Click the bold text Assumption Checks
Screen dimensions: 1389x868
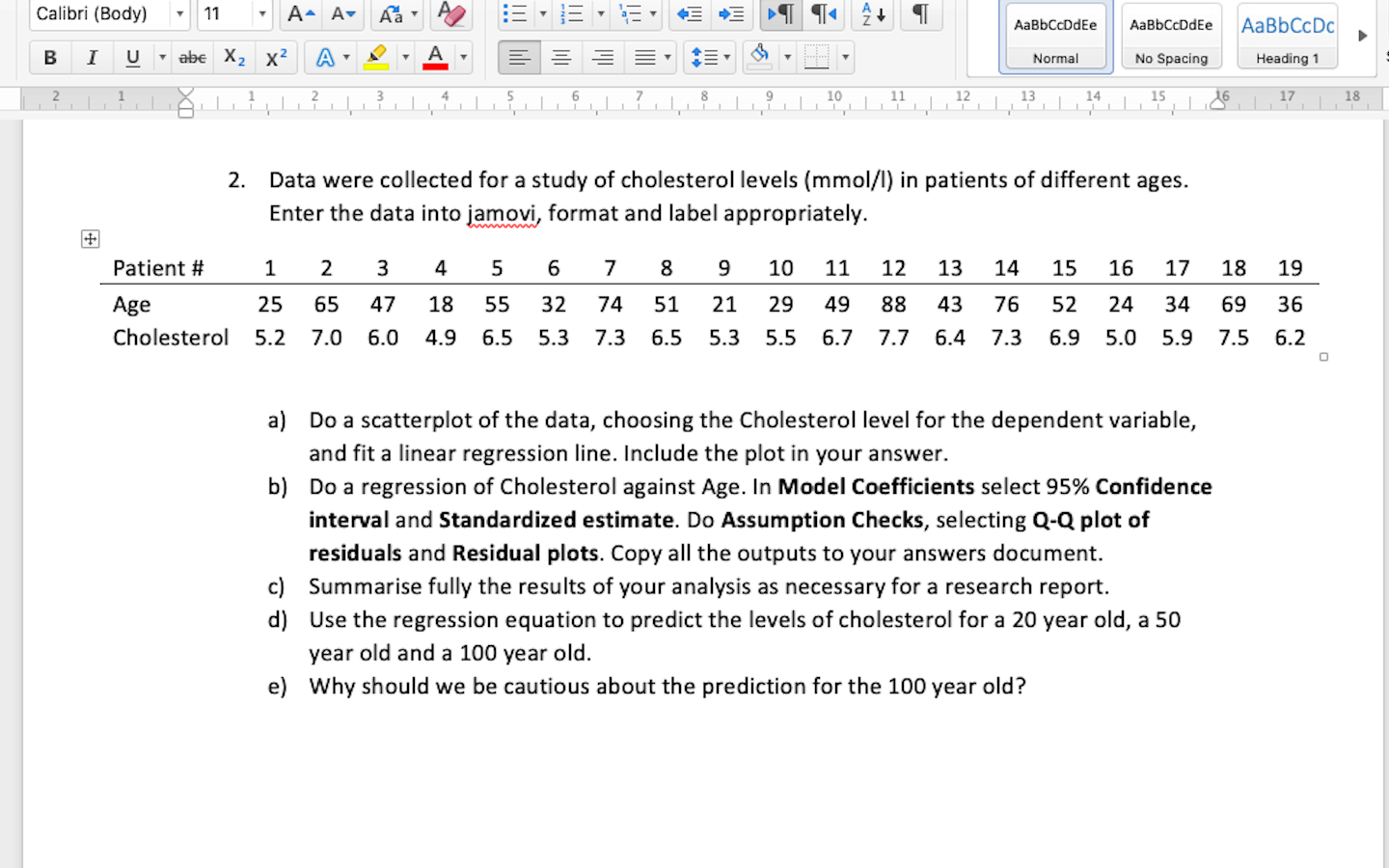[x=822, y=520]
